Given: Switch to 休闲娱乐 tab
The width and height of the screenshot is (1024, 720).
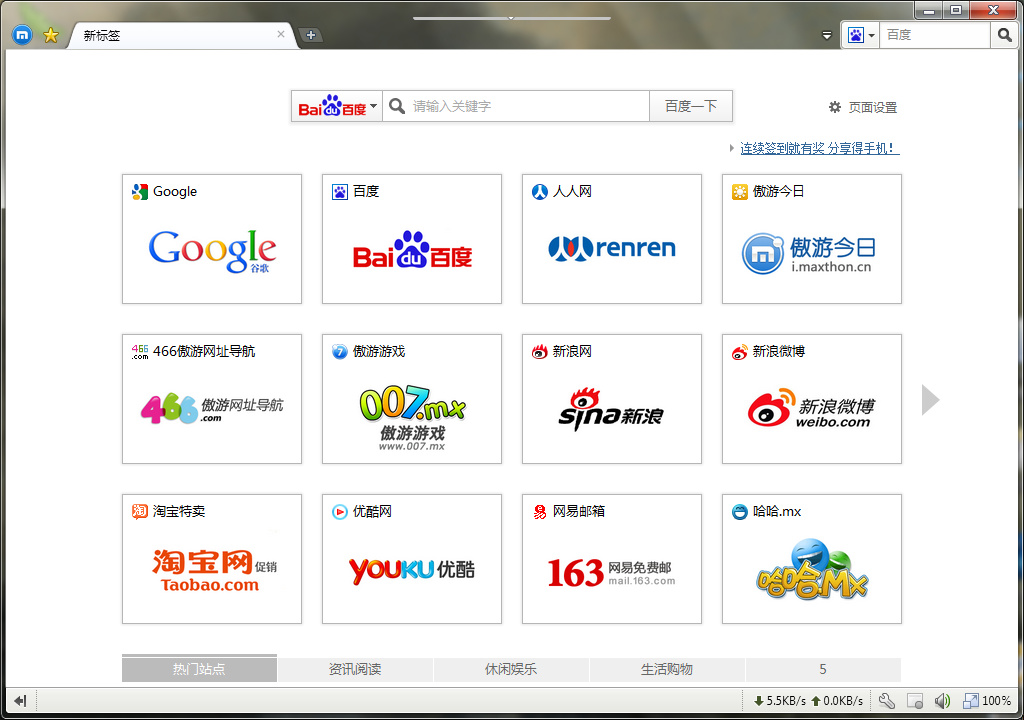Looking at the screenshot, I should pyautogui.click(x=511, y=669).
